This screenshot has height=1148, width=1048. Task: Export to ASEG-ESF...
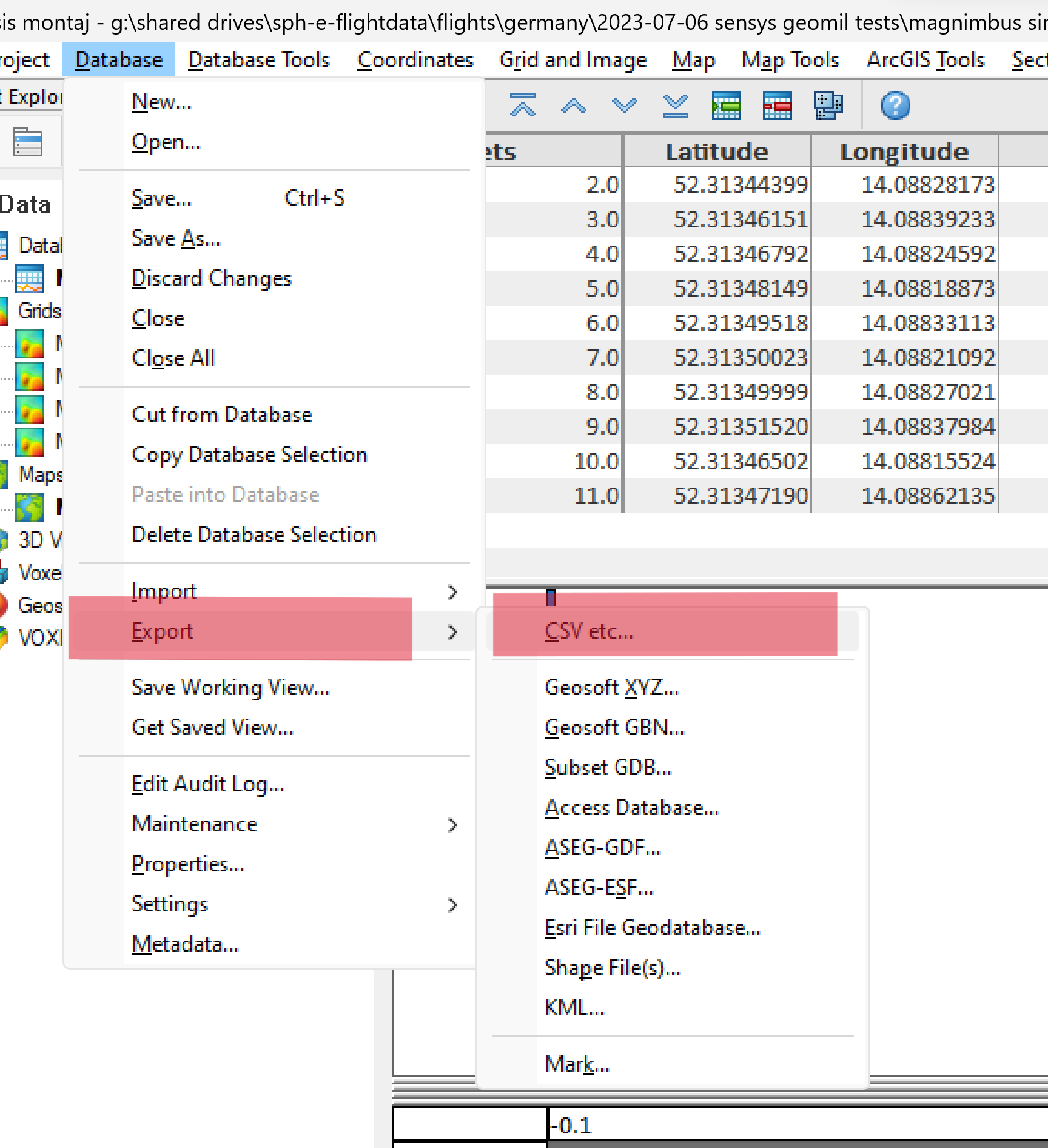[599, 888]
